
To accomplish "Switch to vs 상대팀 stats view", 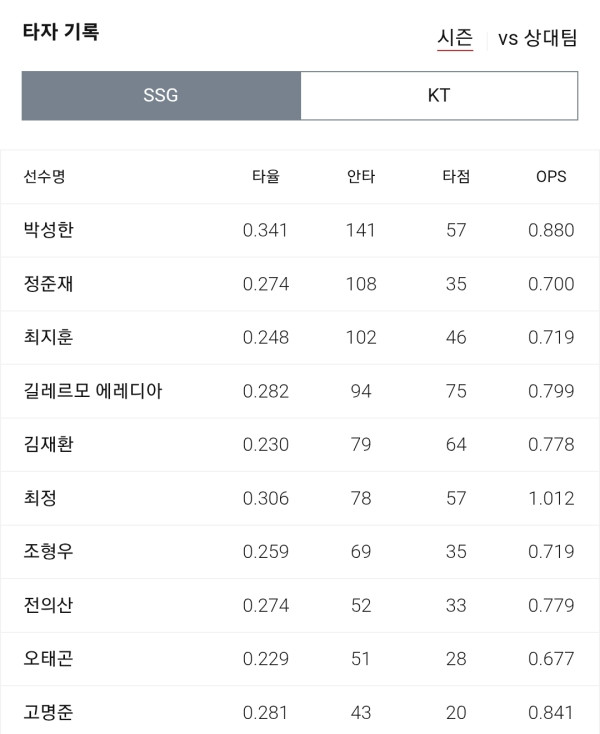I will click(537, 38).
